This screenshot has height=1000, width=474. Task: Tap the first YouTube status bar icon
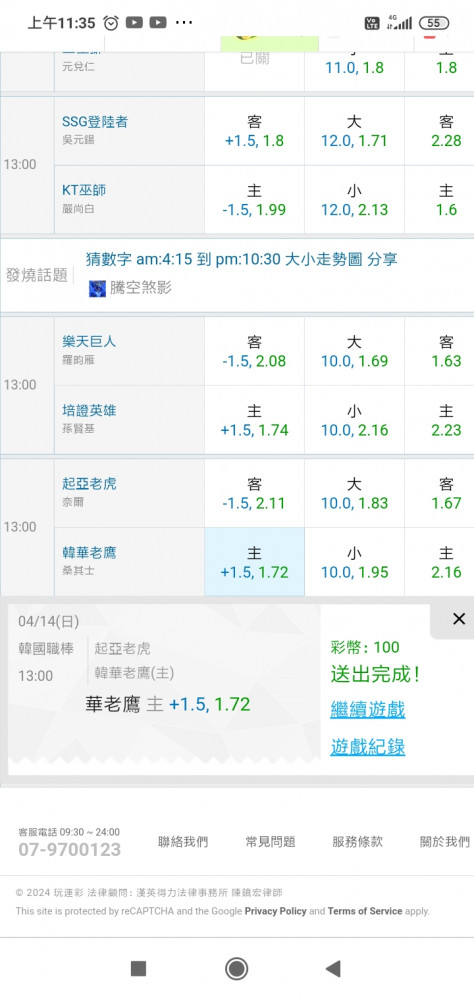coord(134,23)
